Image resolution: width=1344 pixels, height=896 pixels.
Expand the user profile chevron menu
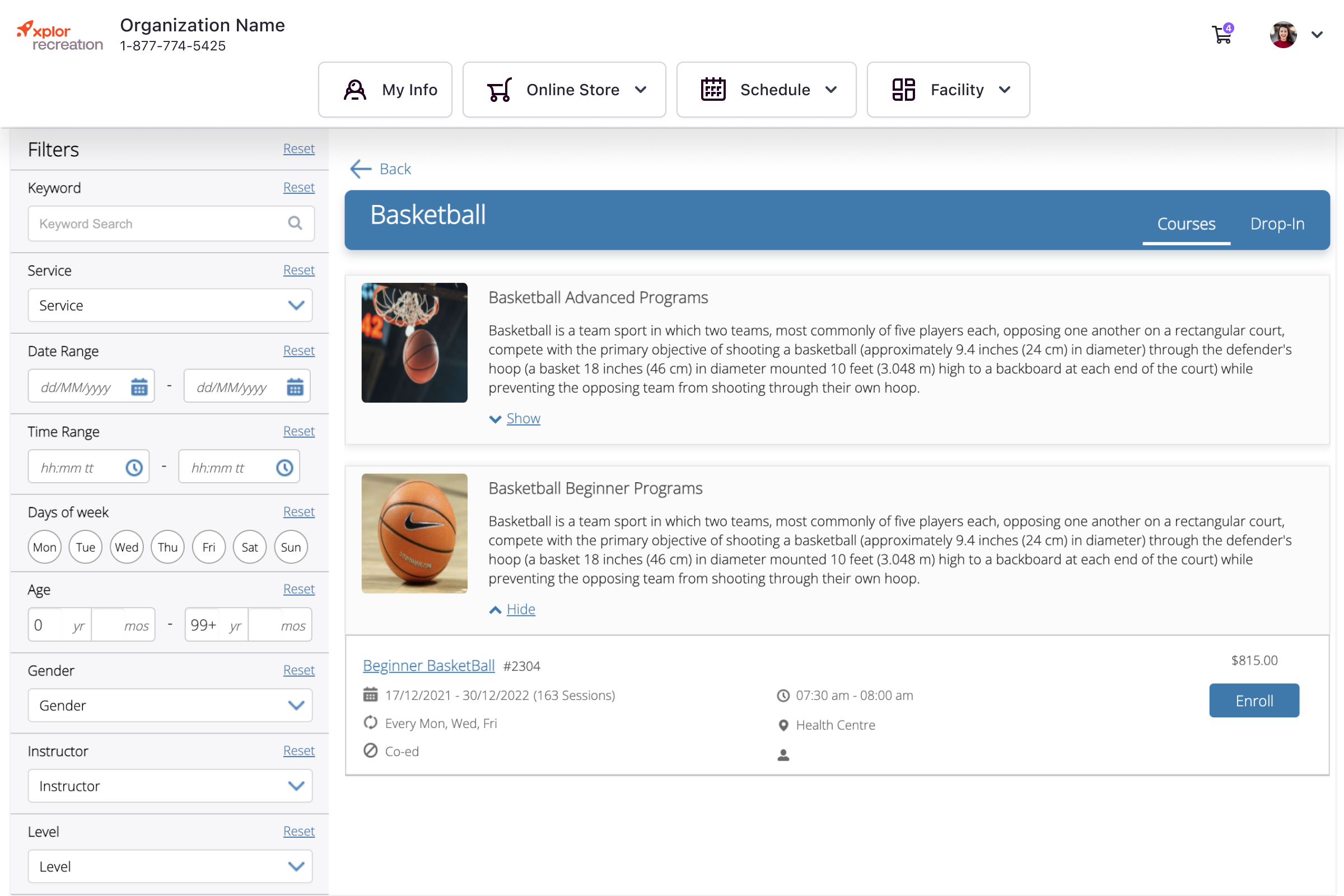1317,34
